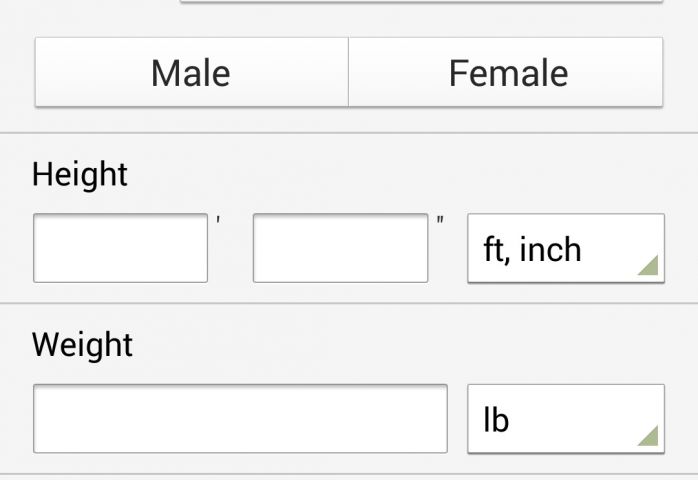698x480 pixels.
Task: Tap the "Female" text label
Action: coord(508,72)
